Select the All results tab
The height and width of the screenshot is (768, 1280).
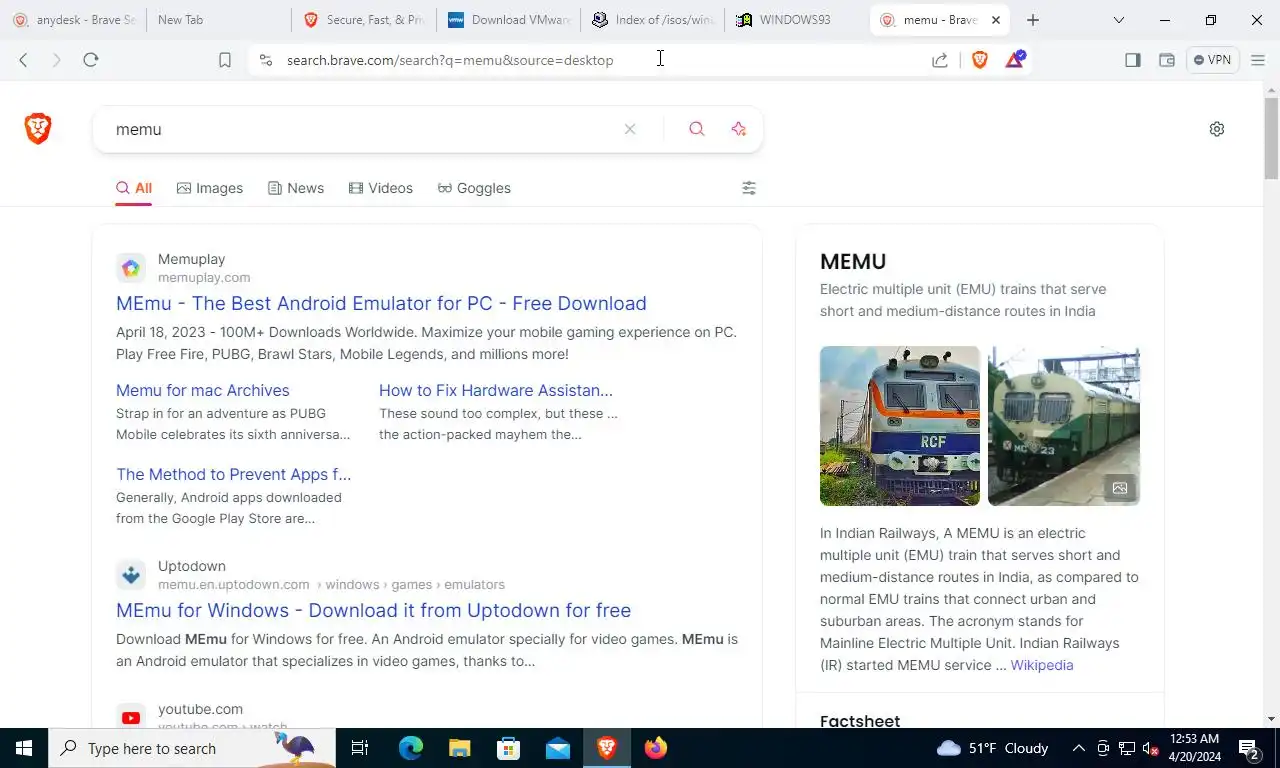[134, 188]
